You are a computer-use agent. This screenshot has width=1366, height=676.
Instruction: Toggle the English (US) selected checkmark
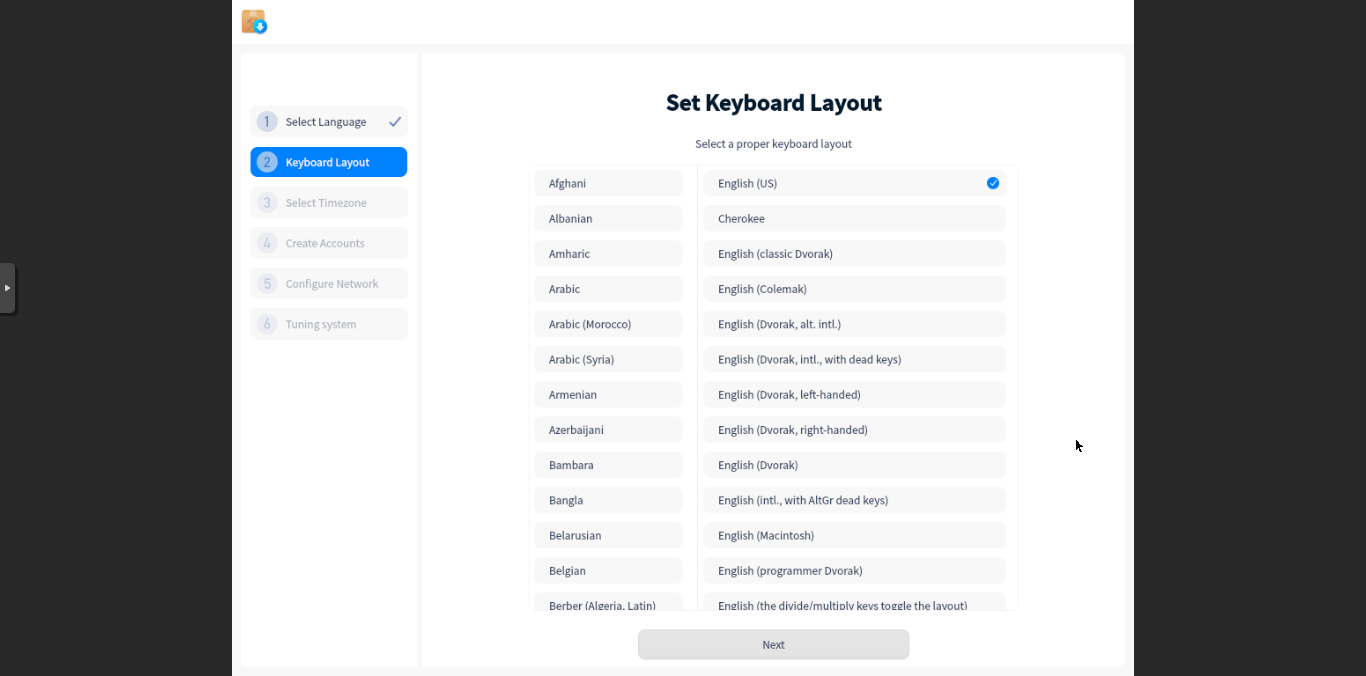click(992, 183)
